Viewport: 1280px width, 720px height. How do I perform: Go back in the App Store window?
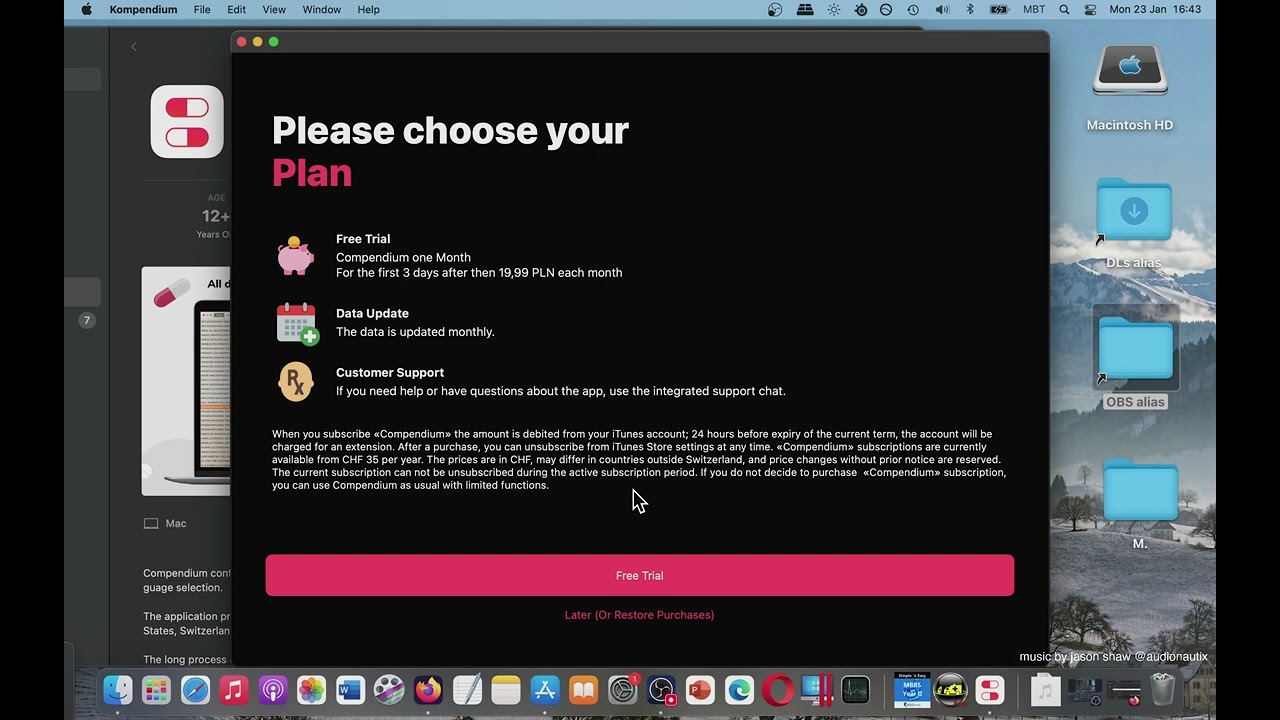(134, 46)
